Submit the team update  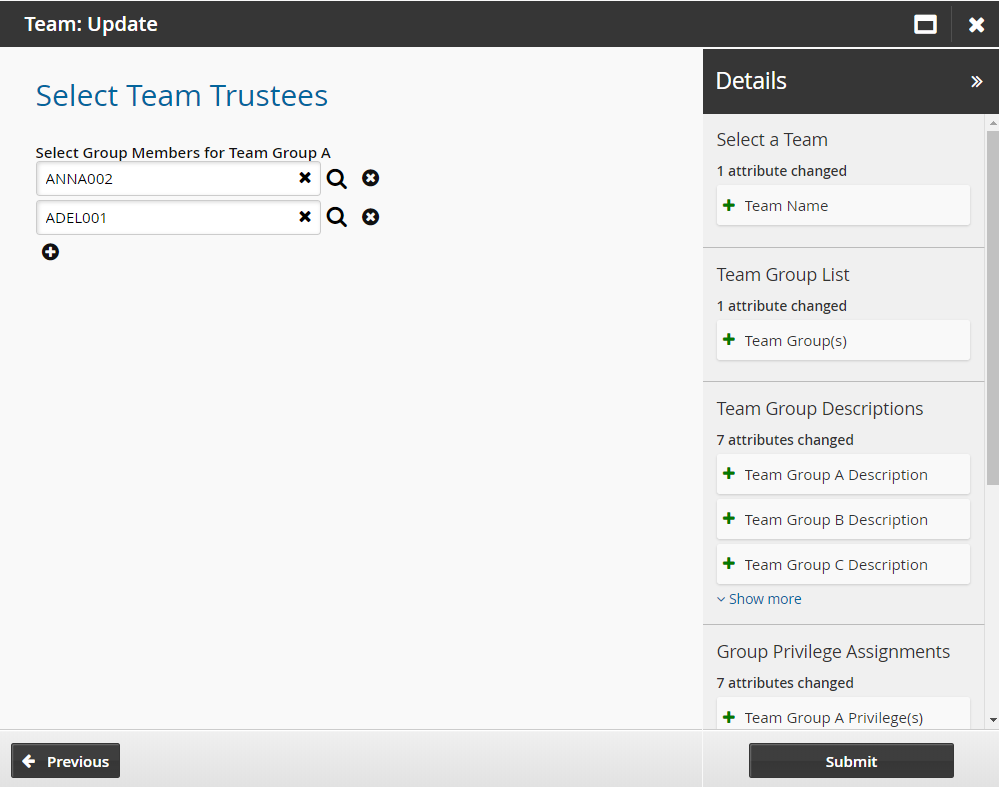[x=851, y=761]
